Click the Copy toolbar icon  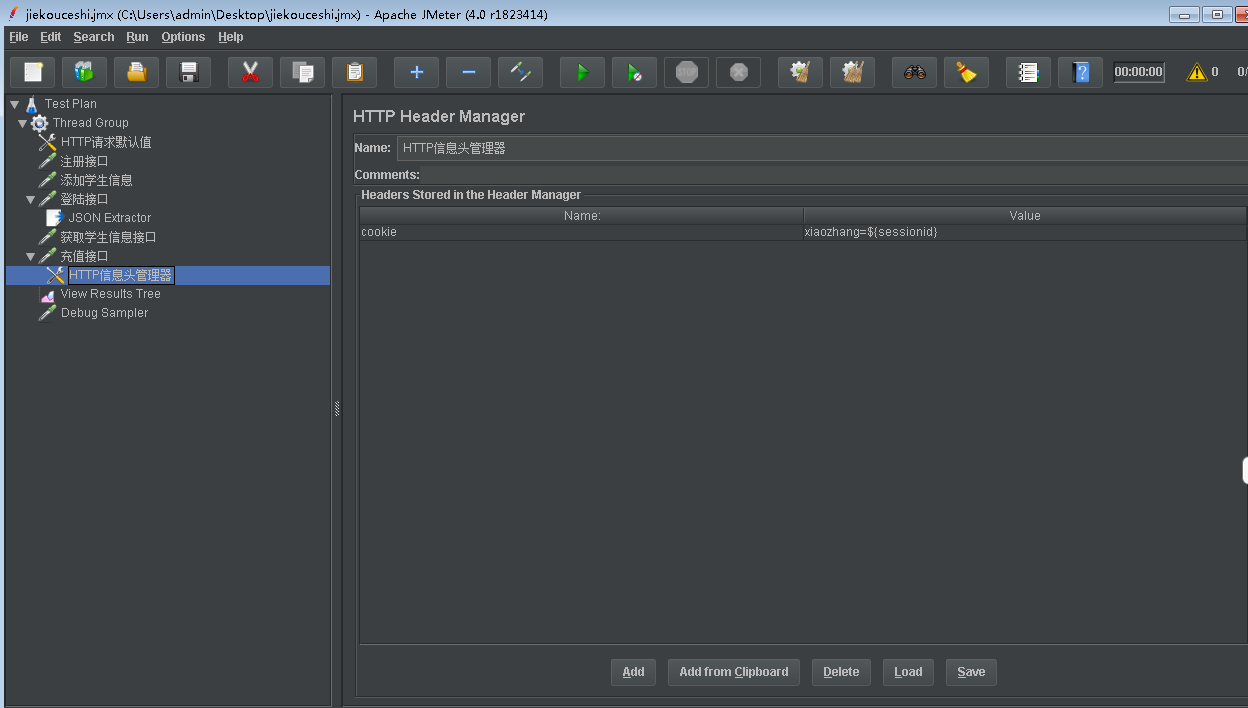(302, 72)
